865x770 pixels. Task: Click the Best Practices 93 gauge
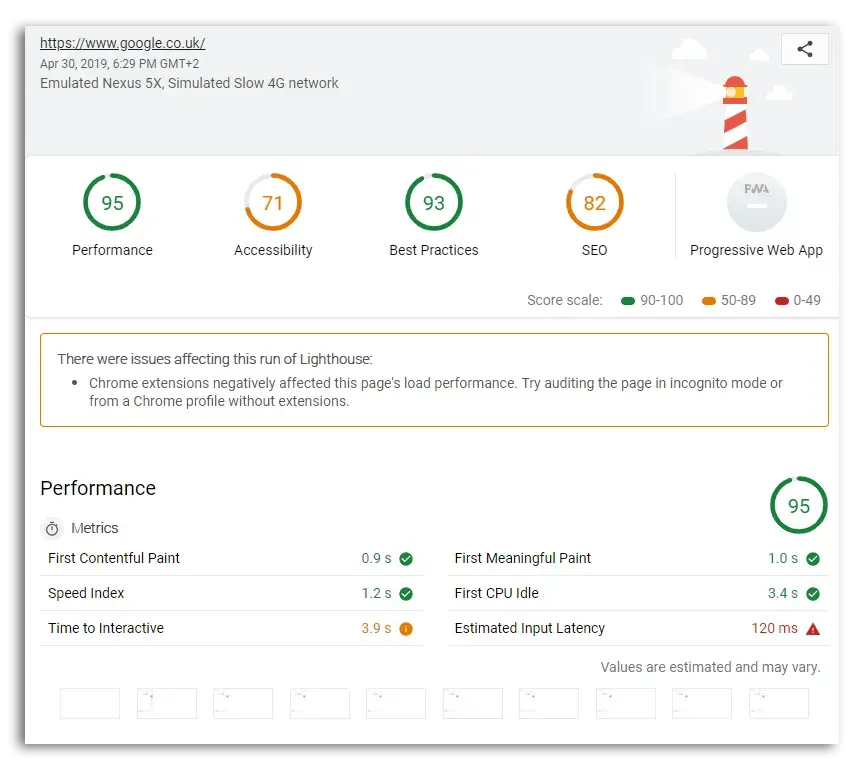[433, 202]
